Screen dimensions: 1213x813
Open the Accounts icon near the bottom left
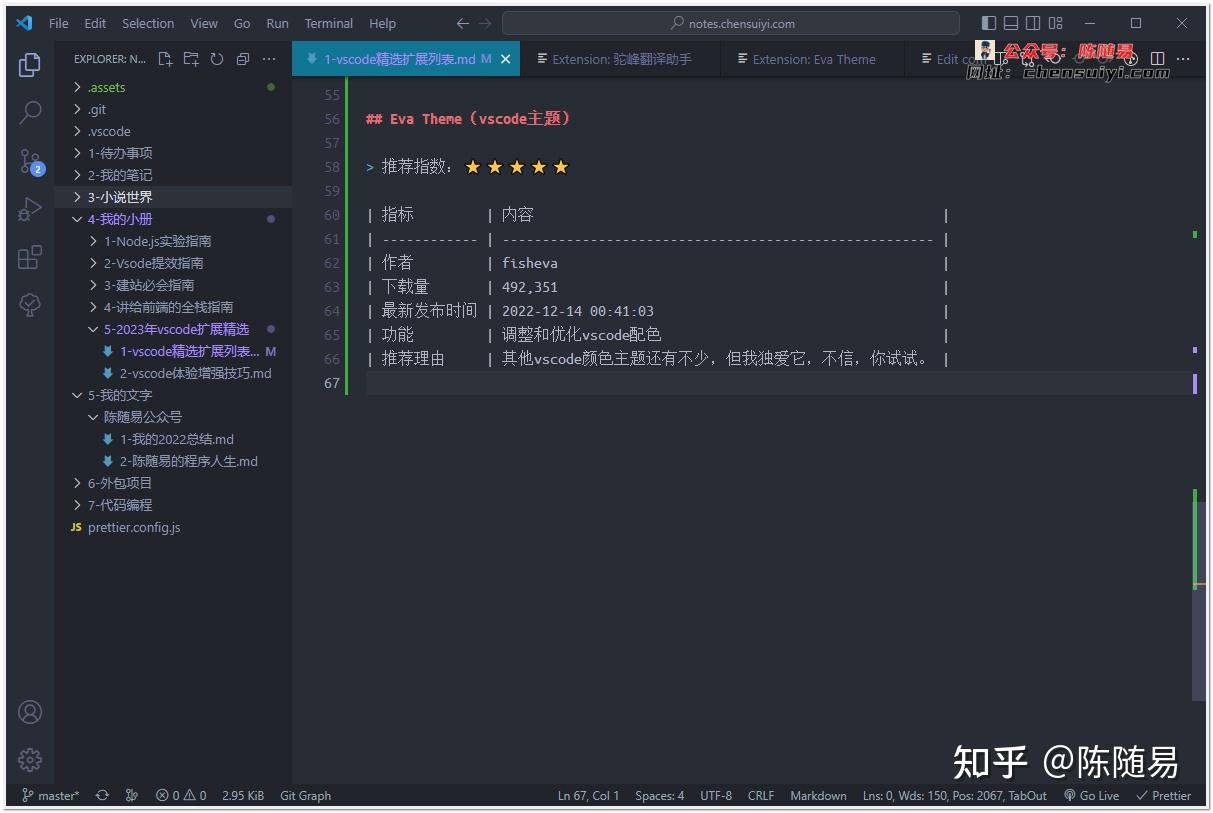click(29, 712)
